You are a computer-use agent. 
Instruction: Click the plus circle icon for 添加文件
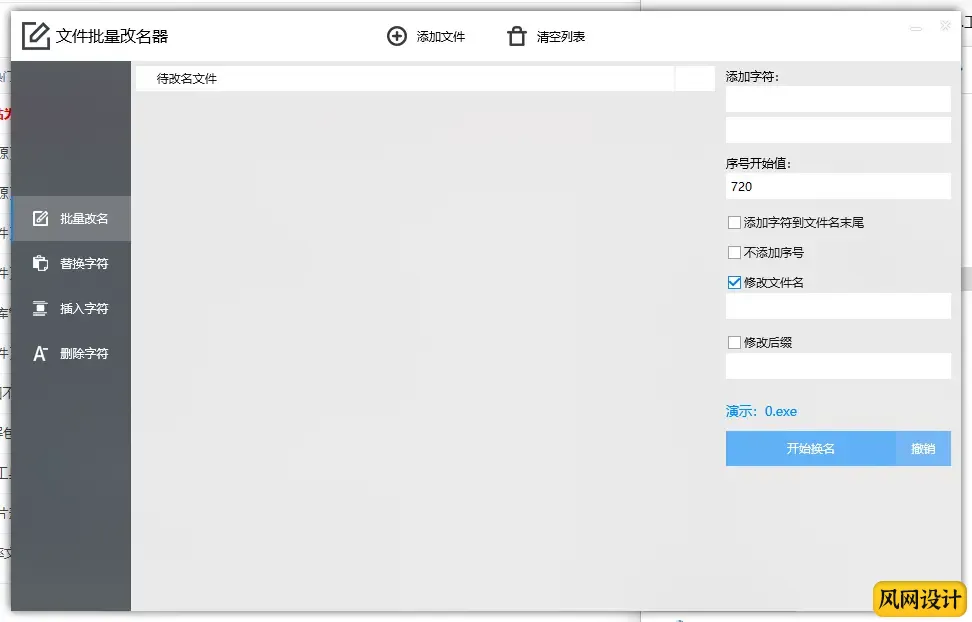[x=397, y=37]
